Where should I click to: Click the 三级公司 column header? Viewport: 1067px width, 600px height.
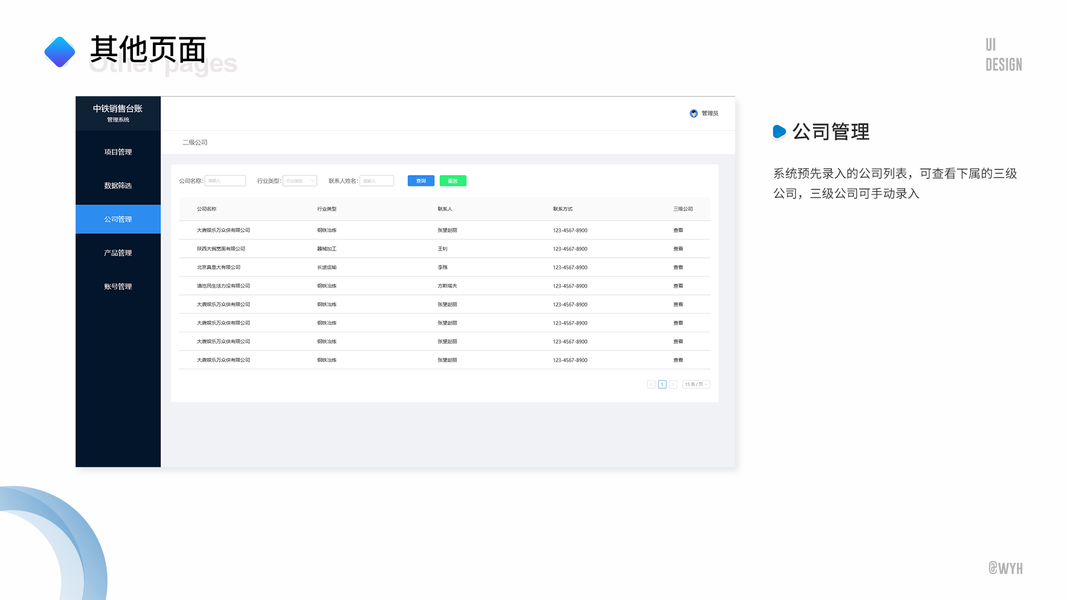click(683, 209)
